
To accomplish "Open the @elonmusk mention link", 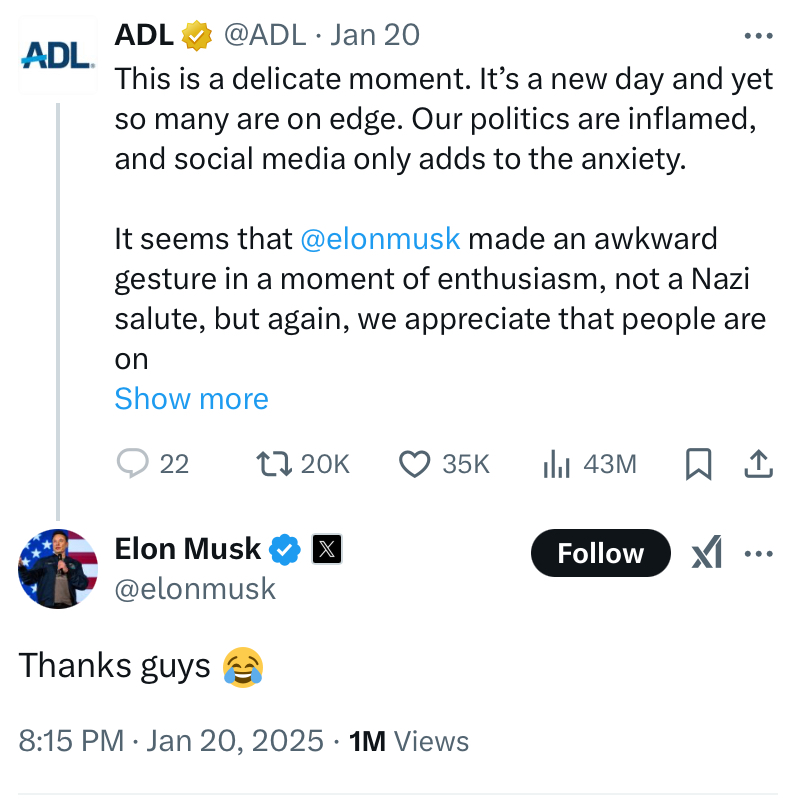I will [x=380, y=240].
